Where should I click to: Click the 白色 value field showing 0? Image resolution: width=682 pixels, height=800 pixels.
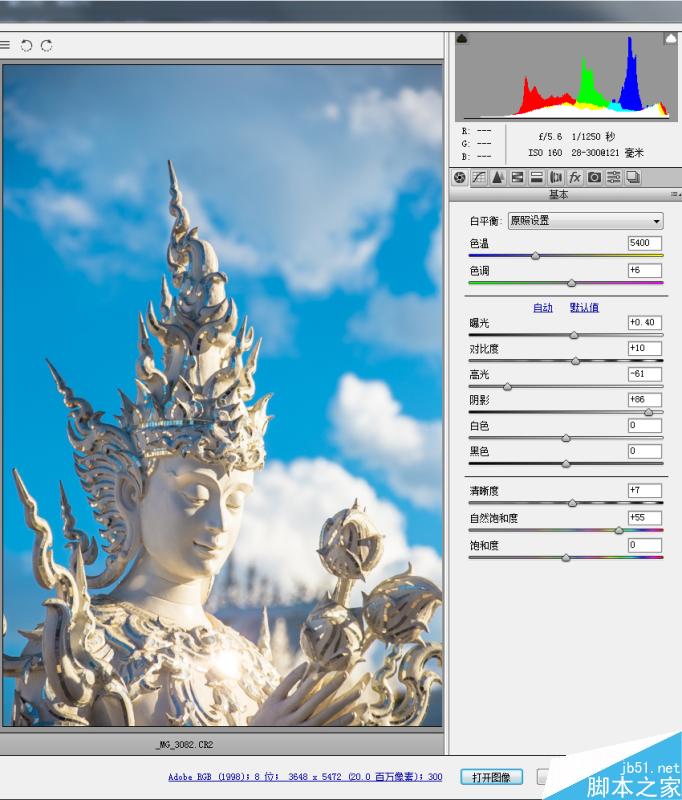click(x=645, y=426)
